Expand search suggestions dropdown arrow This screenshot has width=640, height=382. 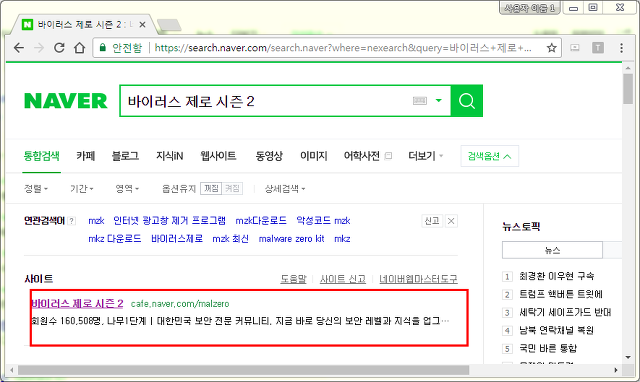439,100
